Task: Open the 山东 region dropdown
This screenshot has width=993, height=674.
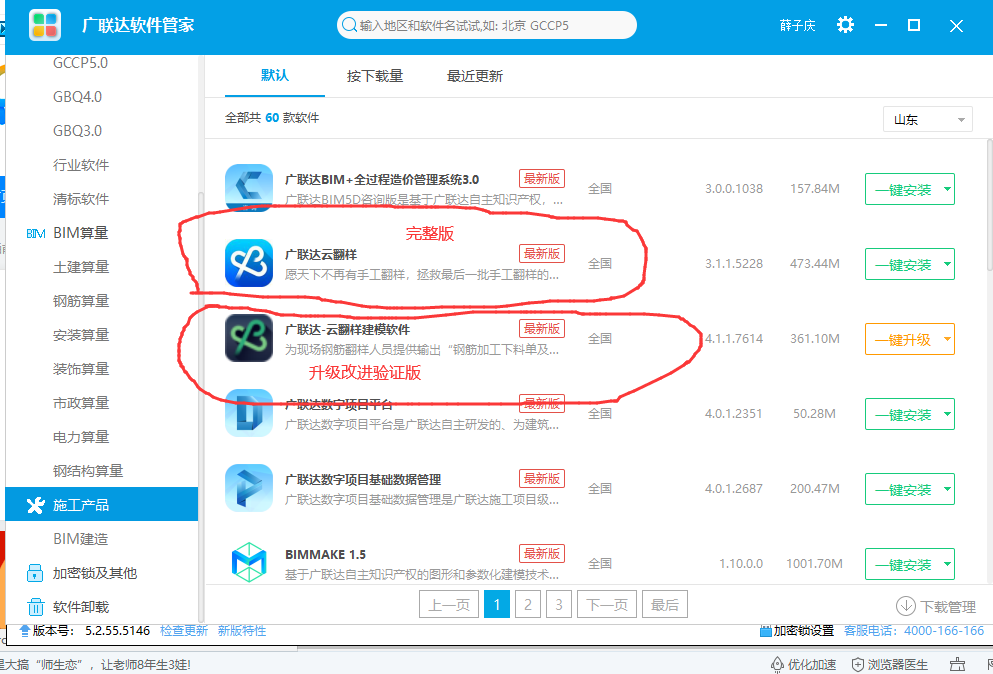Action: point(928,120)
